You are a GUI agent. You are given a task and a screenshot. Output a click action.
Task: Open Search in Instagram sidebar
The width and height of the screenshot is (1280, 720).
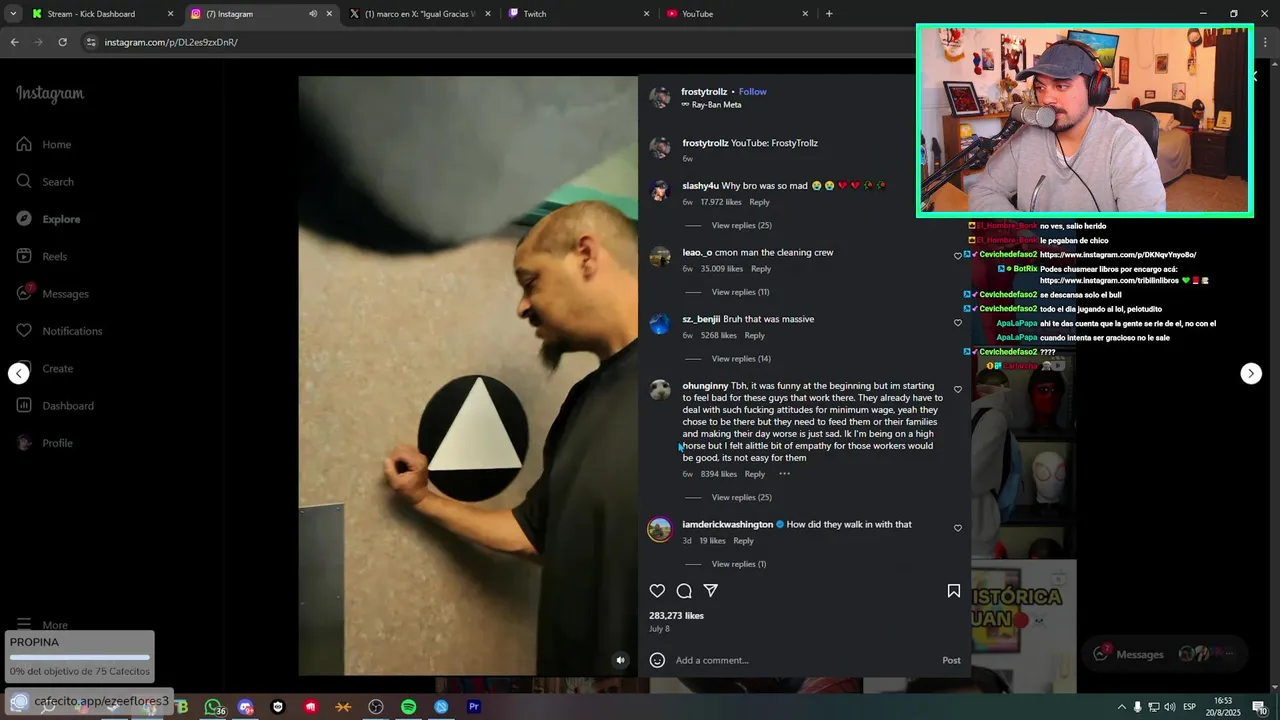tap(45, 181)
